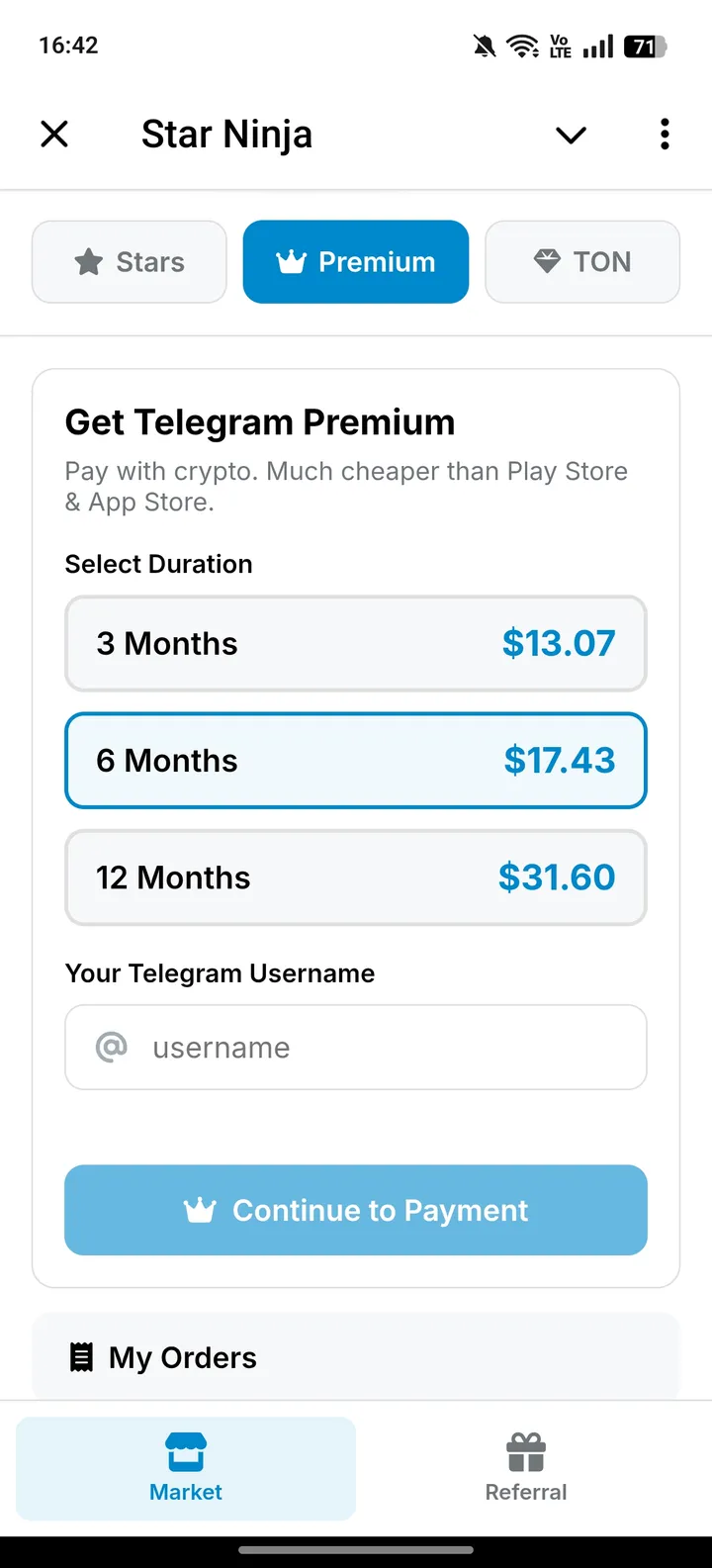712x1568 pixels.
Task: Click the My Orders receipt icon
Action: pos(82,1357)
